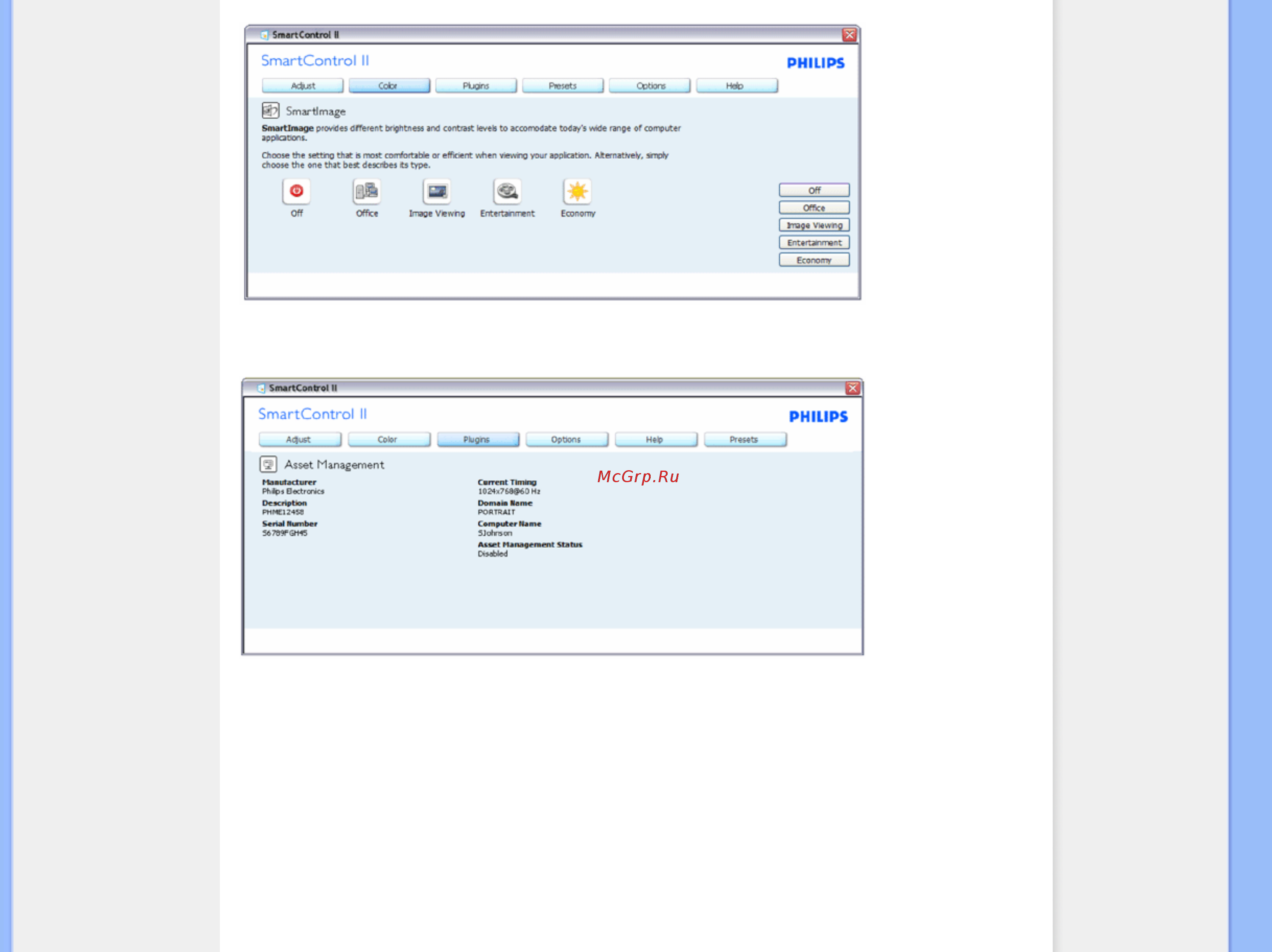
Task: Select Plugins tab in Asset Management window
Action: [478, 439]
